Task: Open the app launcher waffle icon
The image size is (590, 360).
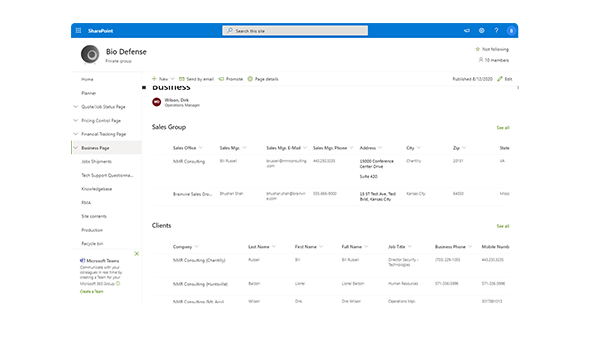Action: [x=78, y=30]
